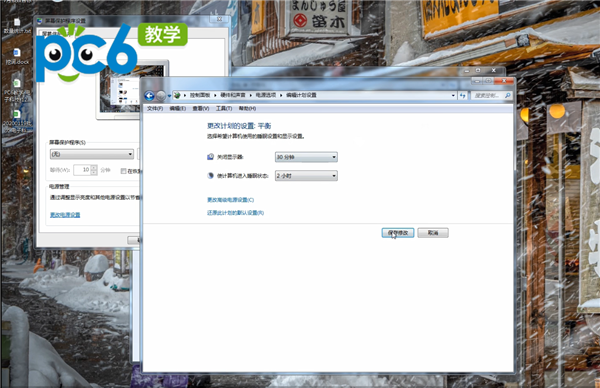Expand the address bar history dropdown arrow

pos(453,95)
